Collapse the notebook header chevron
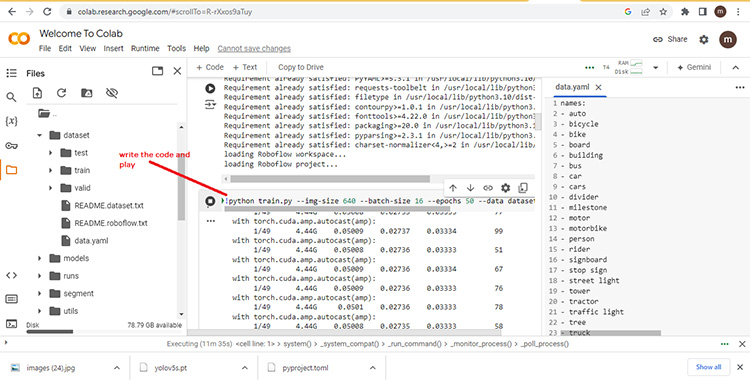The height and width of the screenshot is (382, 750). (736, 67)
